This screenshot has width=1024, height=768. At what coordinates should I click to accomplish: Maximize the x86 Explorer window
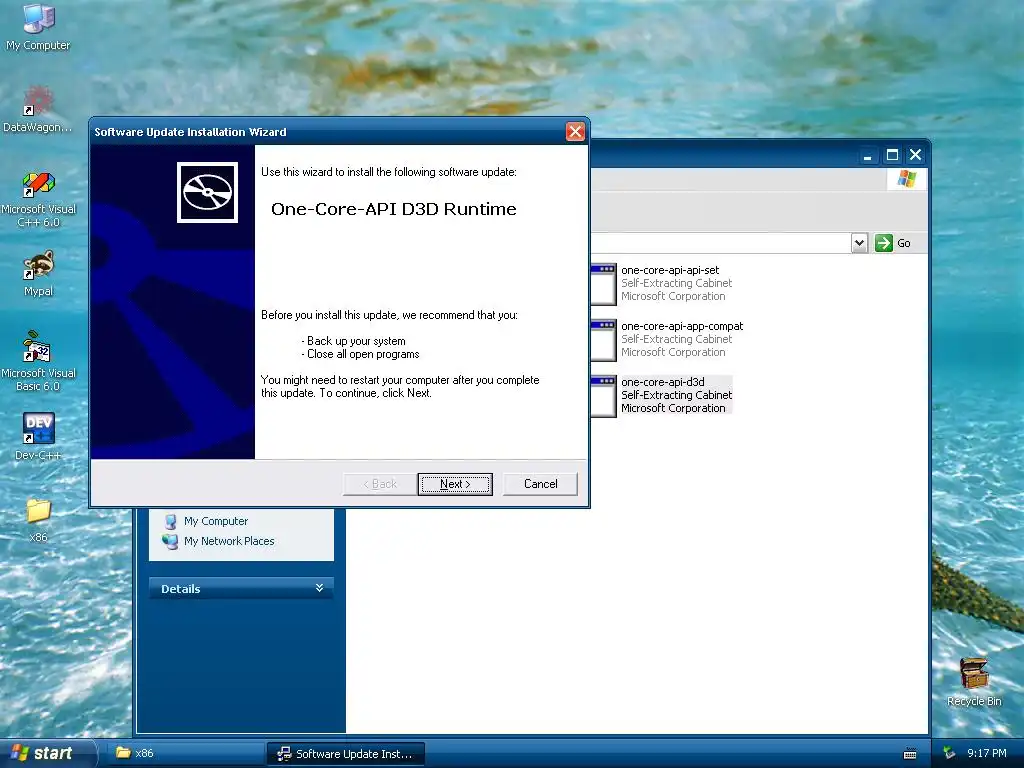pyautogui.click(x=892, y=155)
